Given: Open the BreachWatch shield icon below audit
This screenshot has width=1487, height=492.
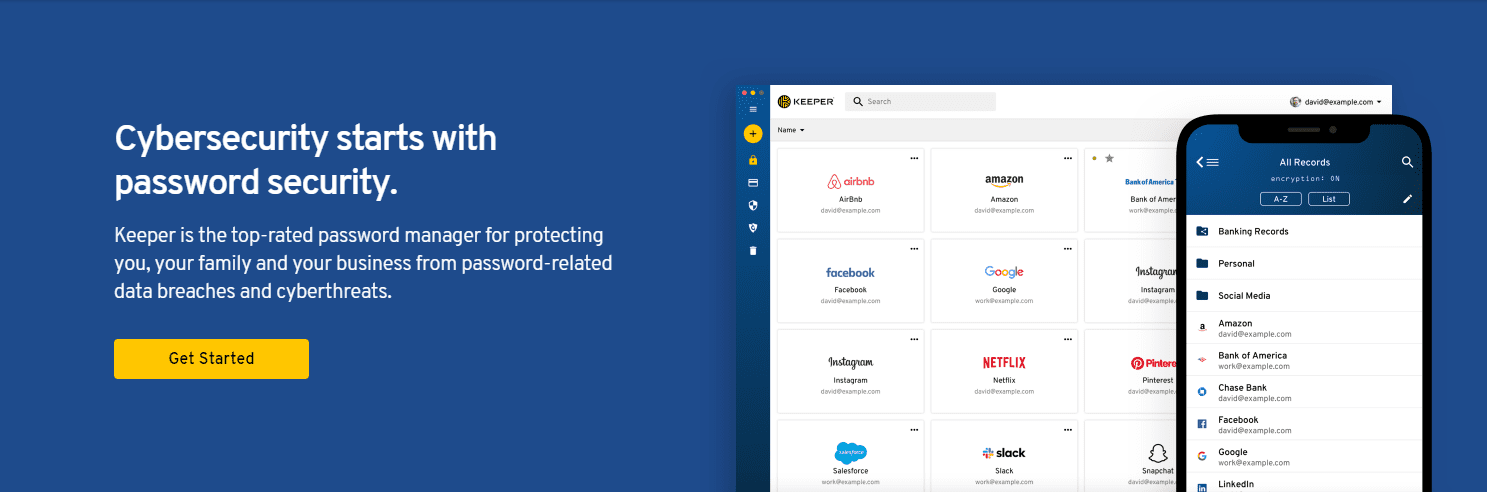Looking at the screenshot, I should [x=753, y=228].
